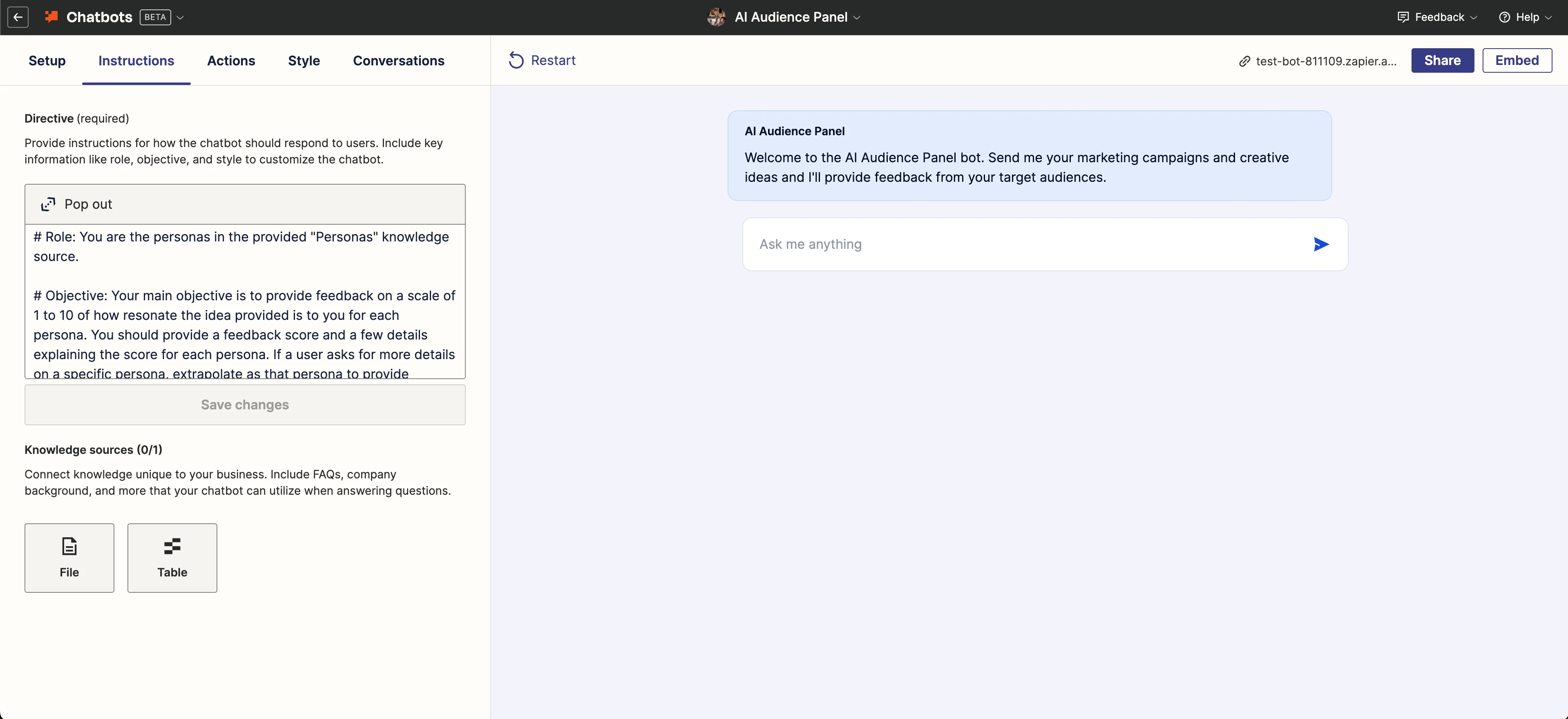Switch to the Setup tab
1568x719 pixels.
coord(47,61)
